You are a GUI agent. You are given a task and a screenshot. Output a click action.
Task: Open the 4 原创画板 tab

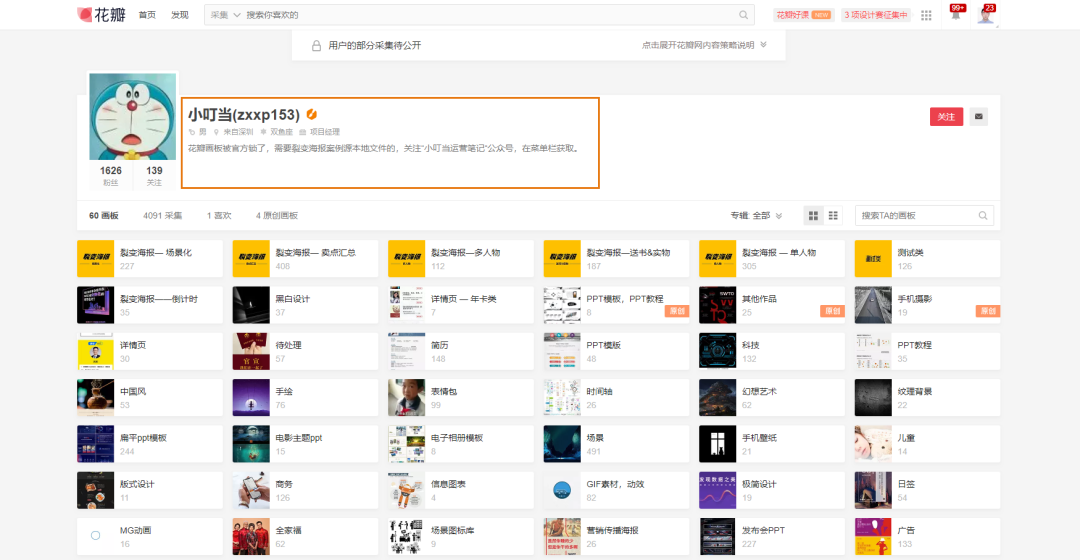pos(277,215)
